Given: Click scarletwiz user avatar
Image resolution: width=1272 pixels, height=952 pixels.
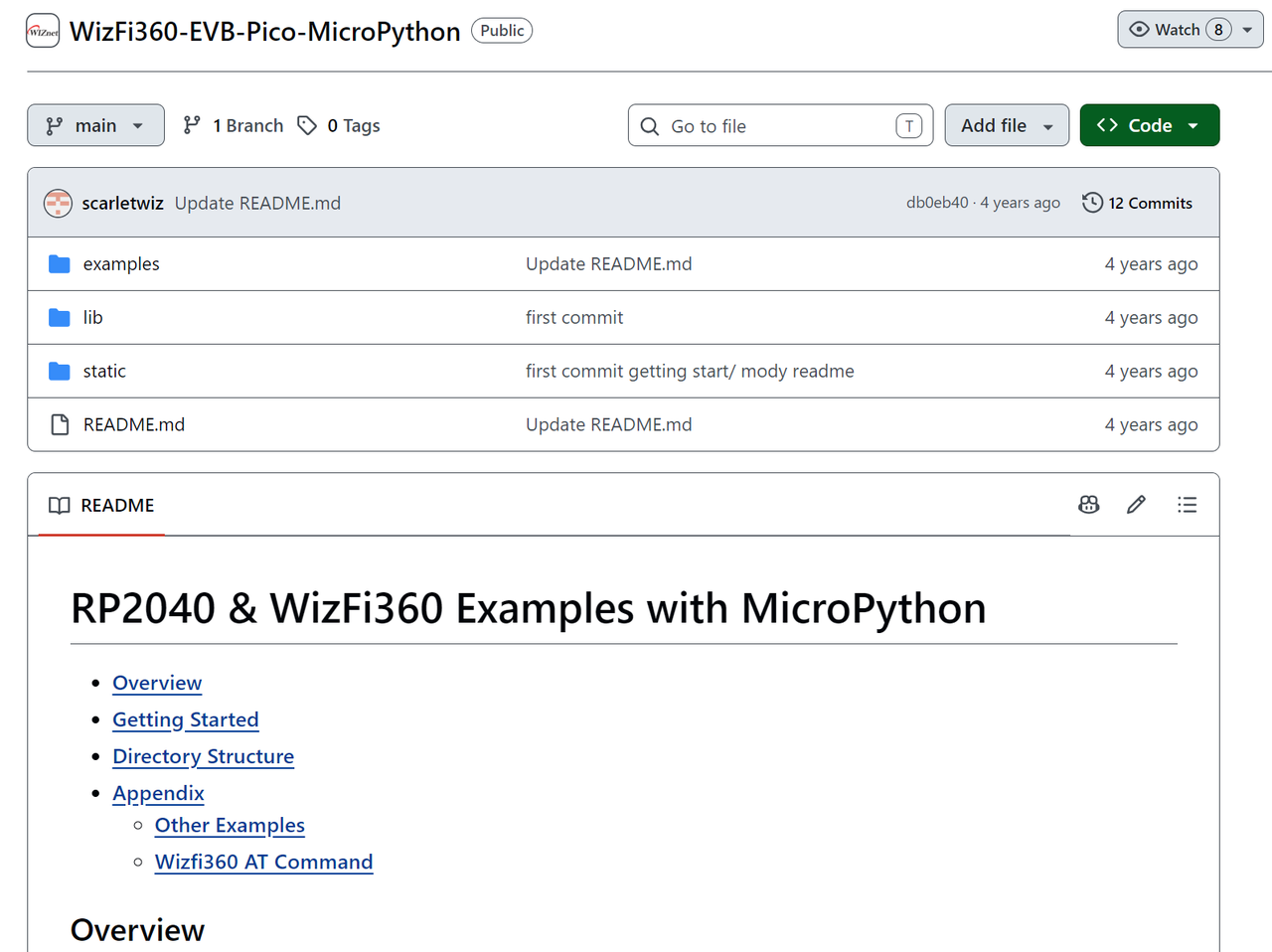Looking at the screenshot, I should pyautogui.click(x=59, y=203).
